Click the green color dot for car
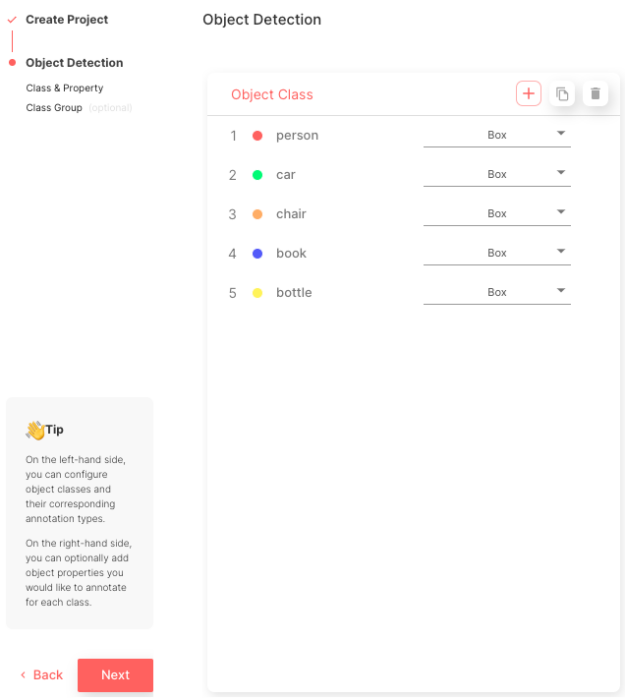The image size is (625, 700). click(257, 175)
